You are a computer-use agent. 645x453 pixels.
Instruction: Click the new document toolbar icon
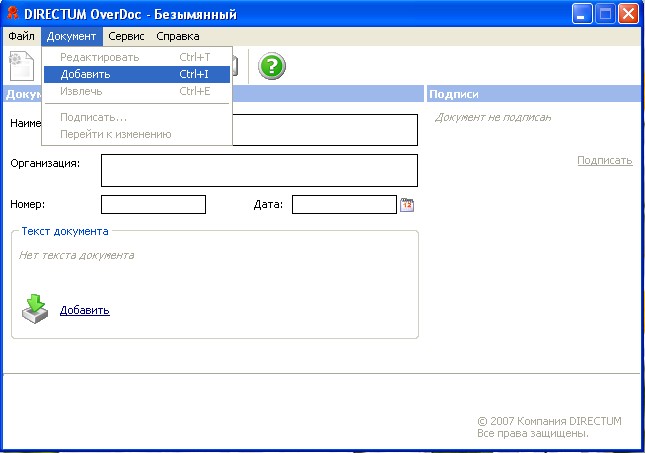[21, 66]
